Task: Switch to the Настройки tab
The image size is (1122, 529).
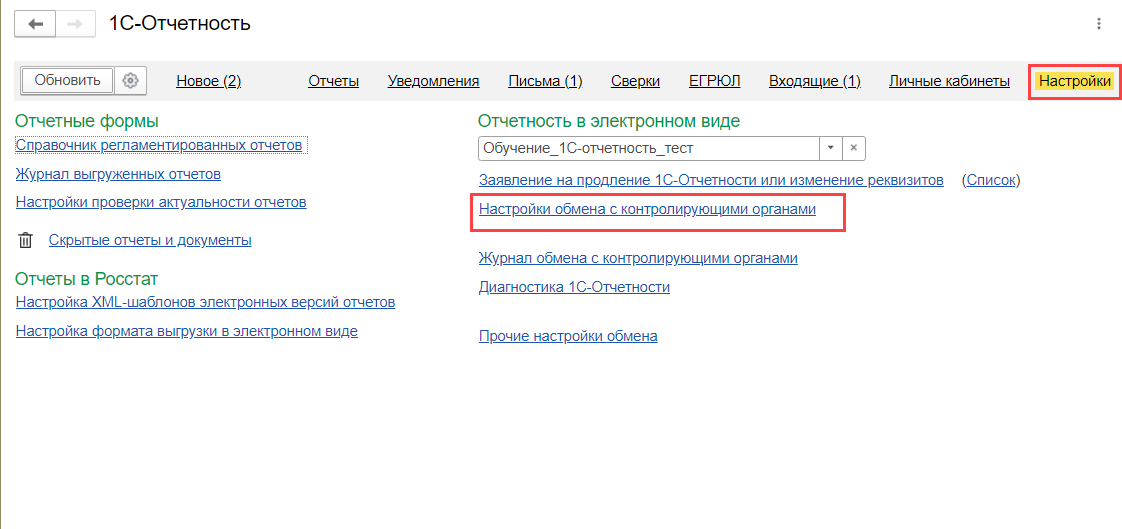Action: (x=1075, y=81)
